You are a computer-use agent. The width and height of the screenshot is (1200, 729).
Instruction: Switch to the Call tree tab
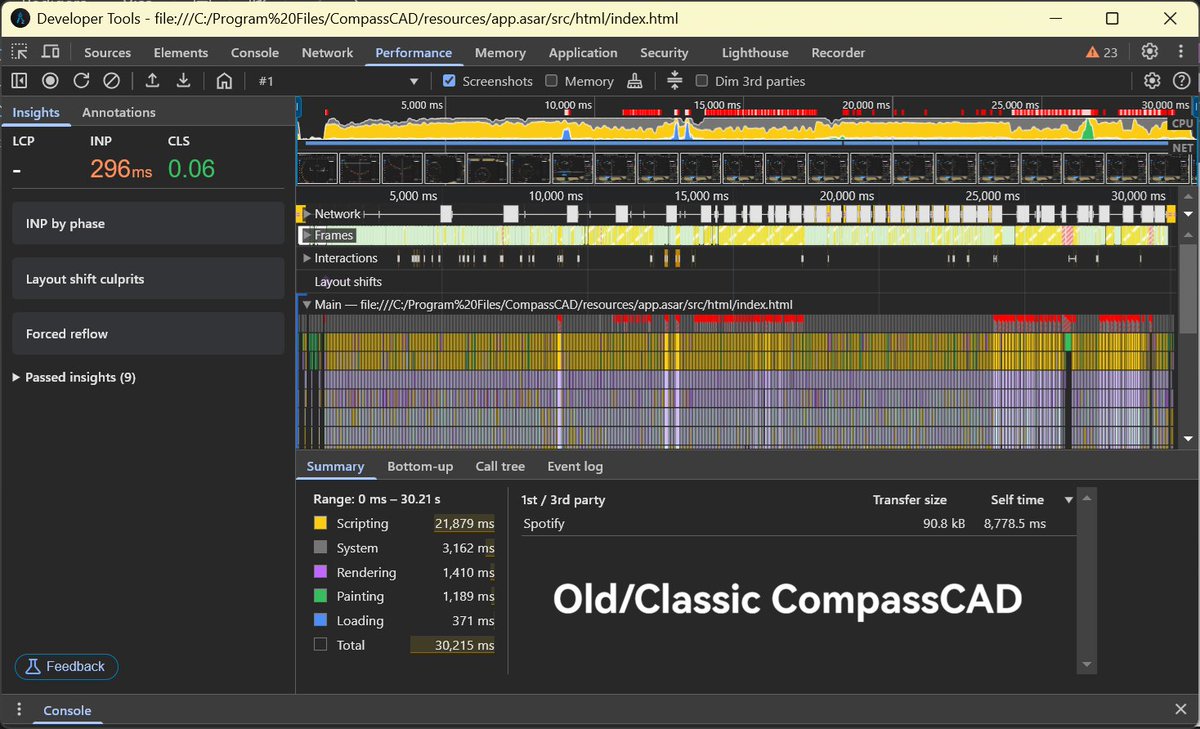pyautogui.click(x=500, y=466)
